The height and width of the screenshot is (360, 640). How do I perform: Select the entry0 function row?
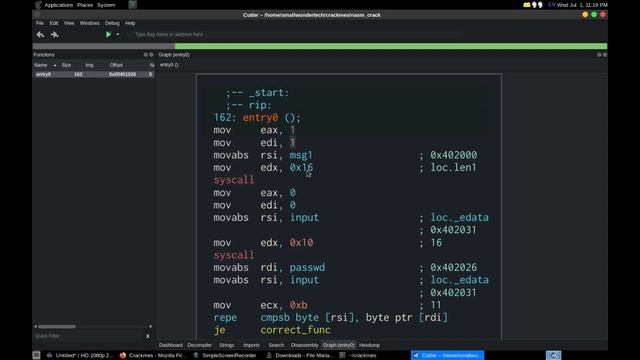(93, 74)
